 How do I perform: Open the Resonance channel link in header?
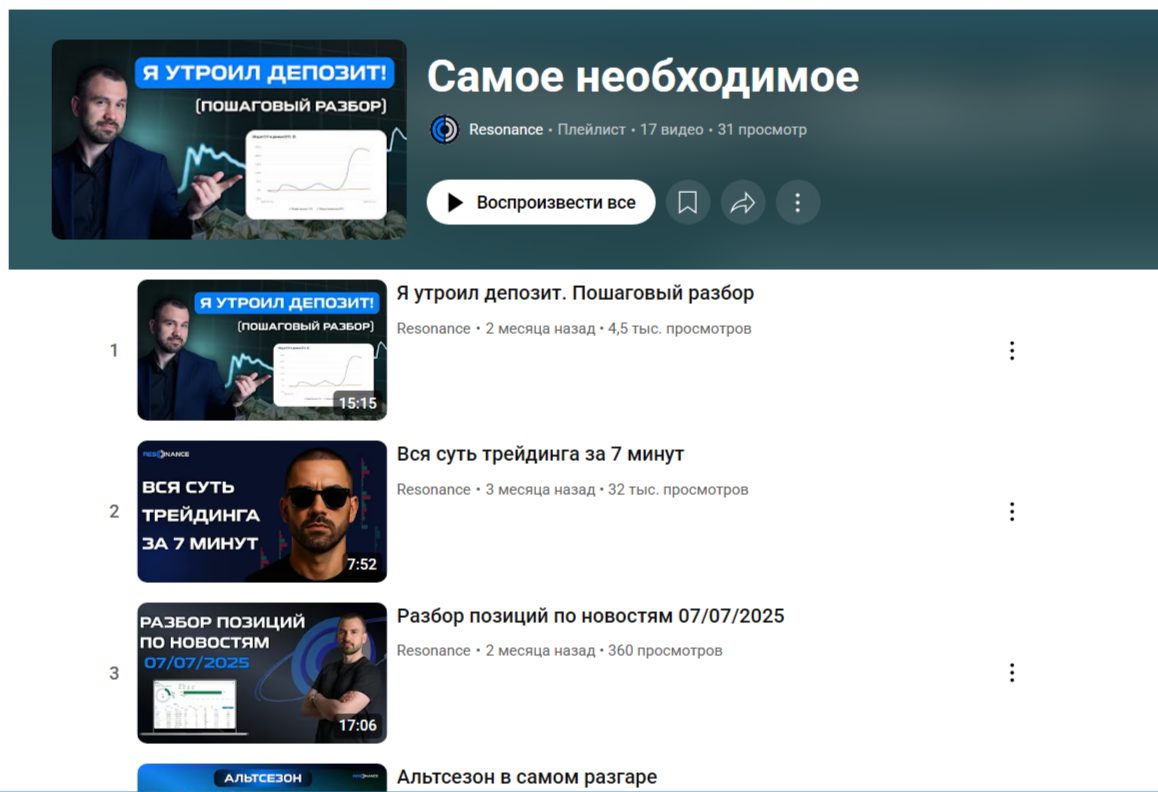pos(505,130)
